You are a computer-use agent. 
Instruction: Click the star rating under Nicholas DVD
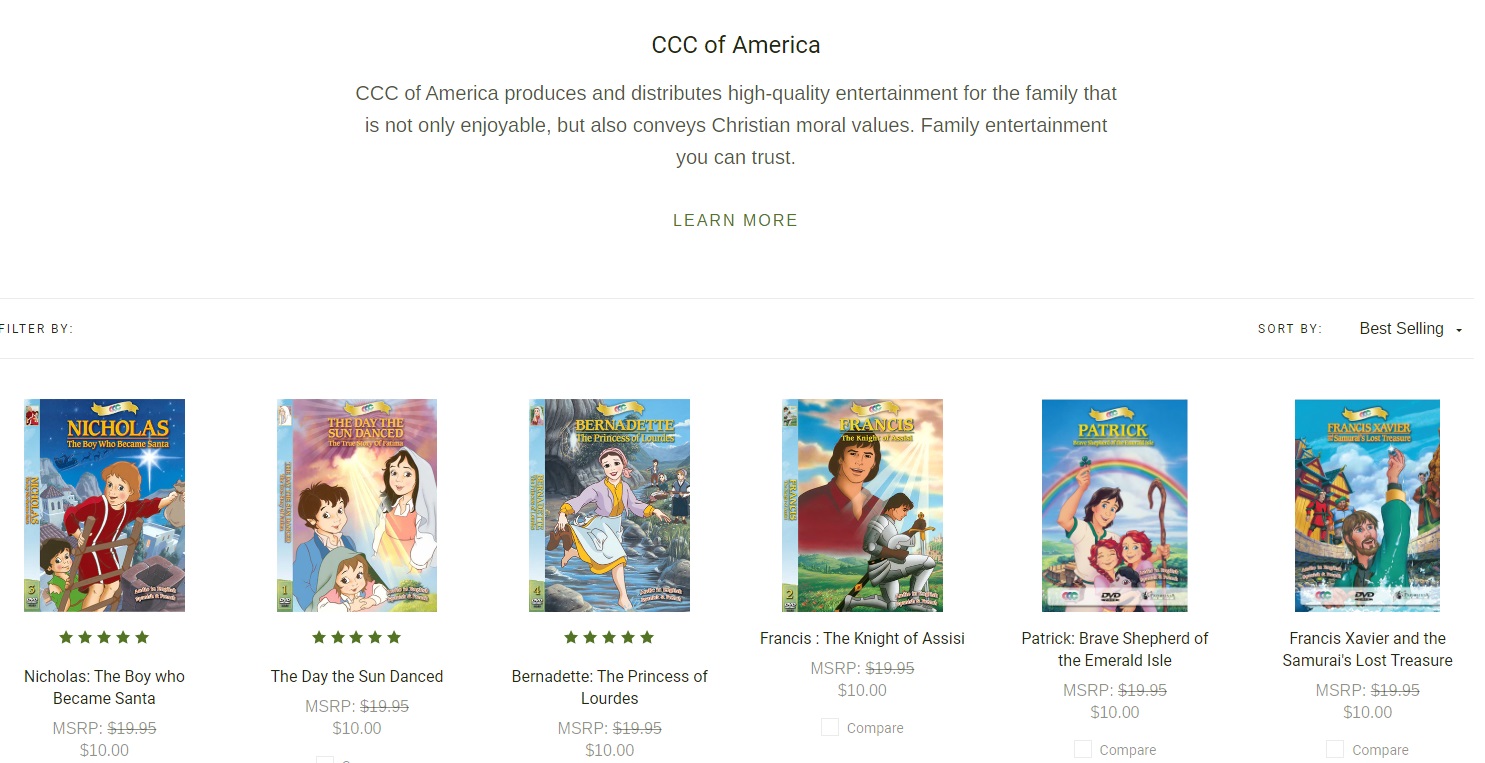pos(104,638)
